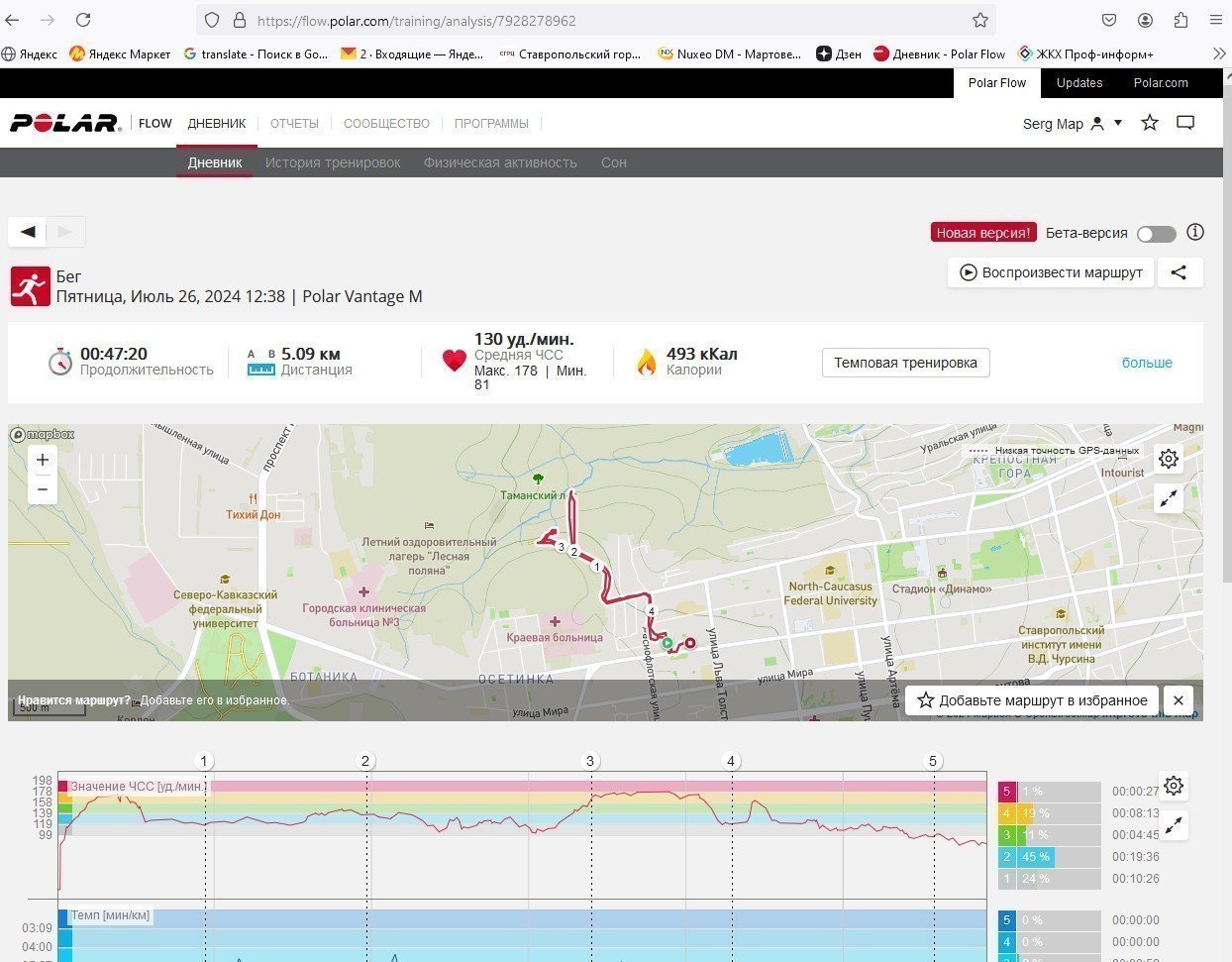Click the browser address bar

[x=594, y=20]
